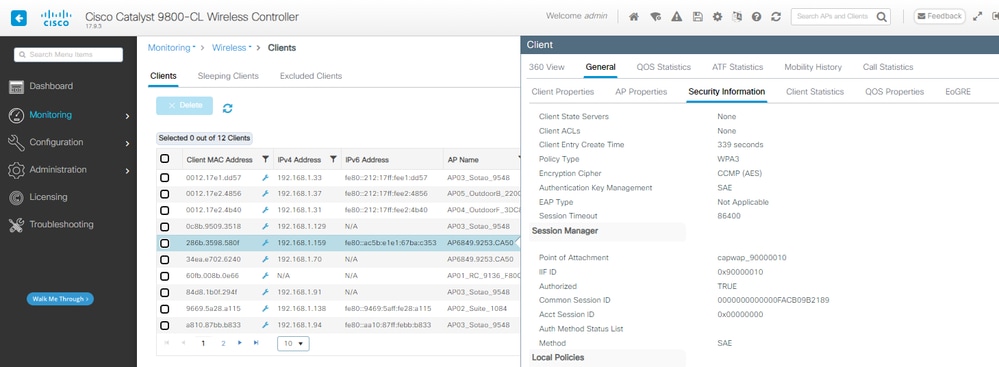
Task: Refresh clients list with circular arrows icon
Action: click(x=227, y=108)
